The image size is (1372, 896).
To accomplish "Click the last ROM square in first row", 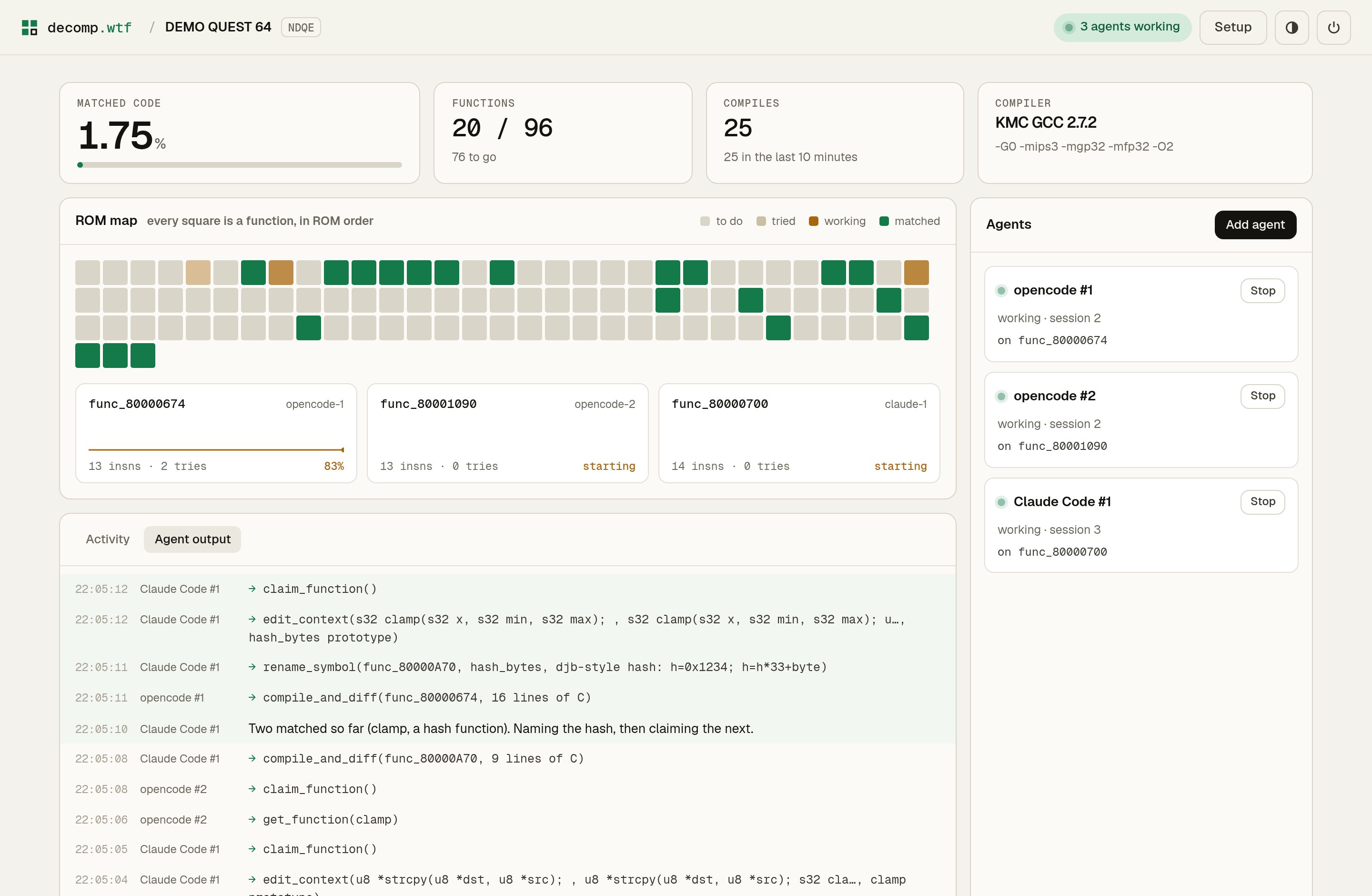I will 916,273.
